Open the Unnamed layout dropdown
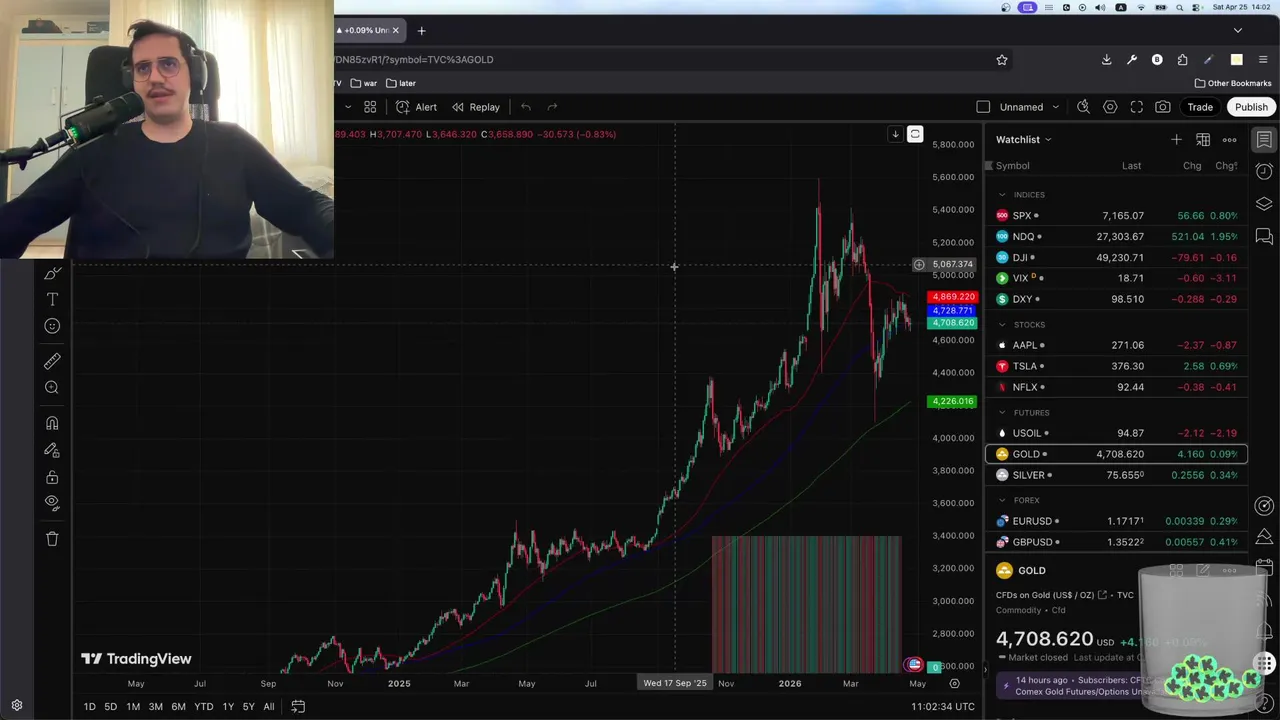 (1029, 107)
